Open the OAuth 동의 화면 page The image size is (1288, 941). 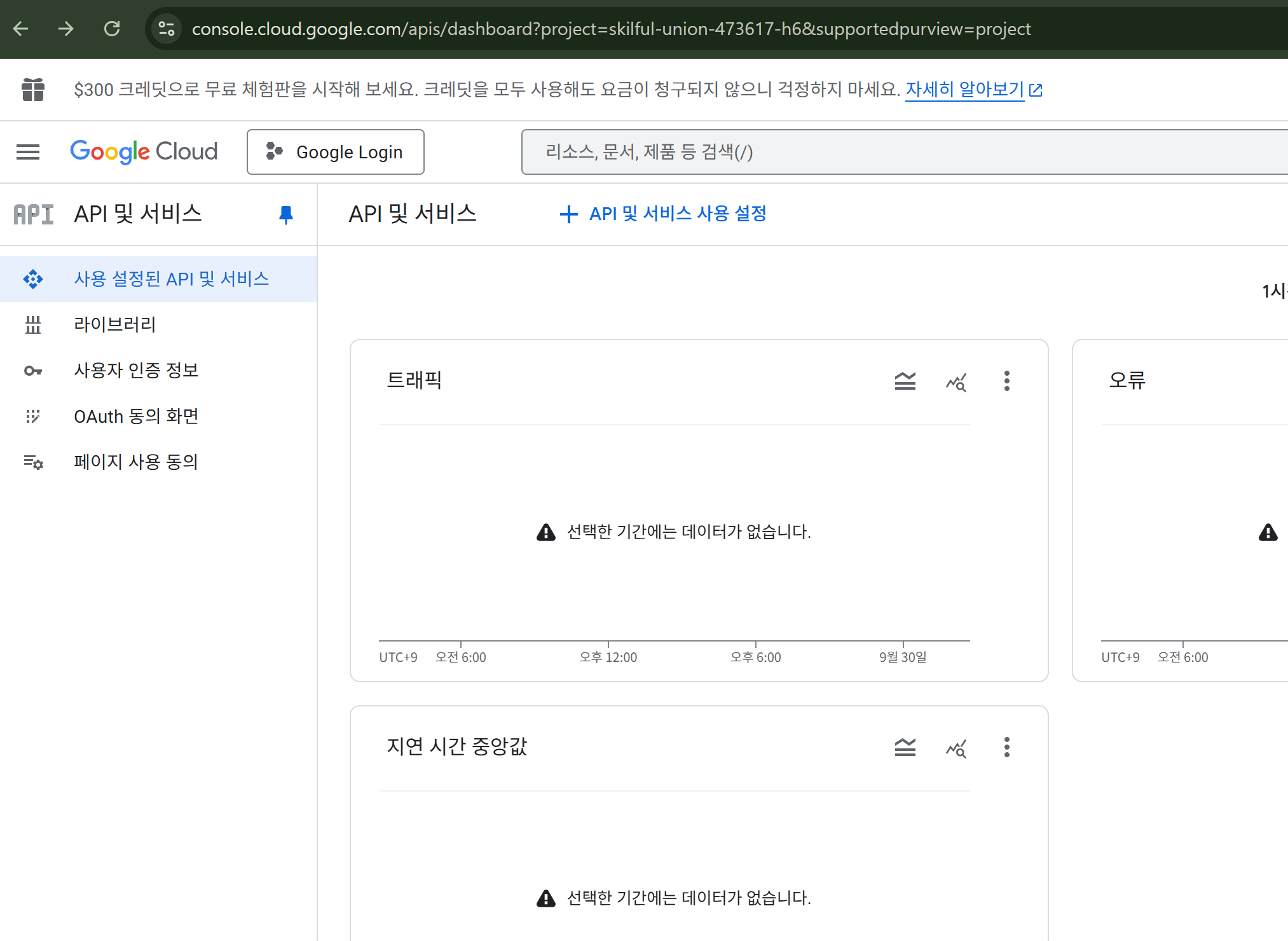[135, 416]
